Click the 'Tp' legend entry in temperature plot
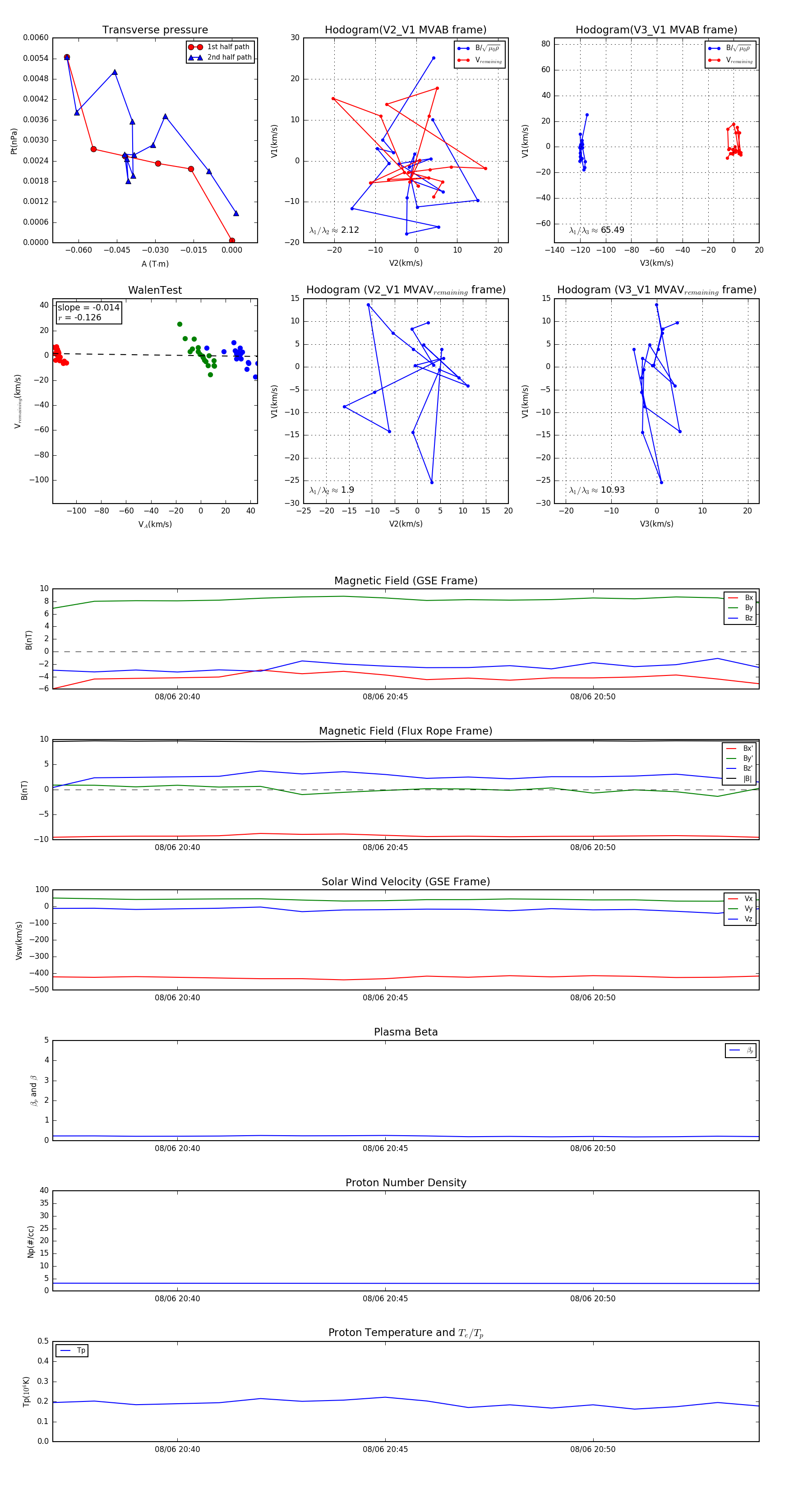 (x=72, y=1350)
